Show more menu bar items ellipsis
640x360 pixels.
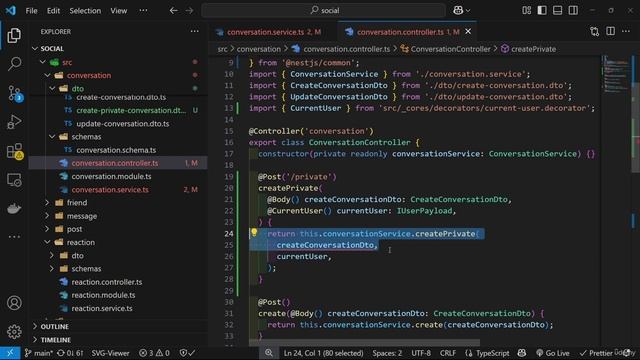point(143,10)
